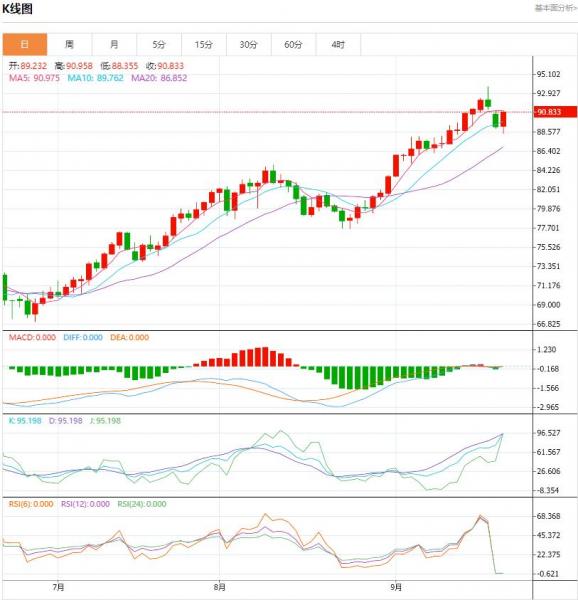Open the 15分 timeframe tab
Viewport: 578px width, 600px height.
[204, 44]
